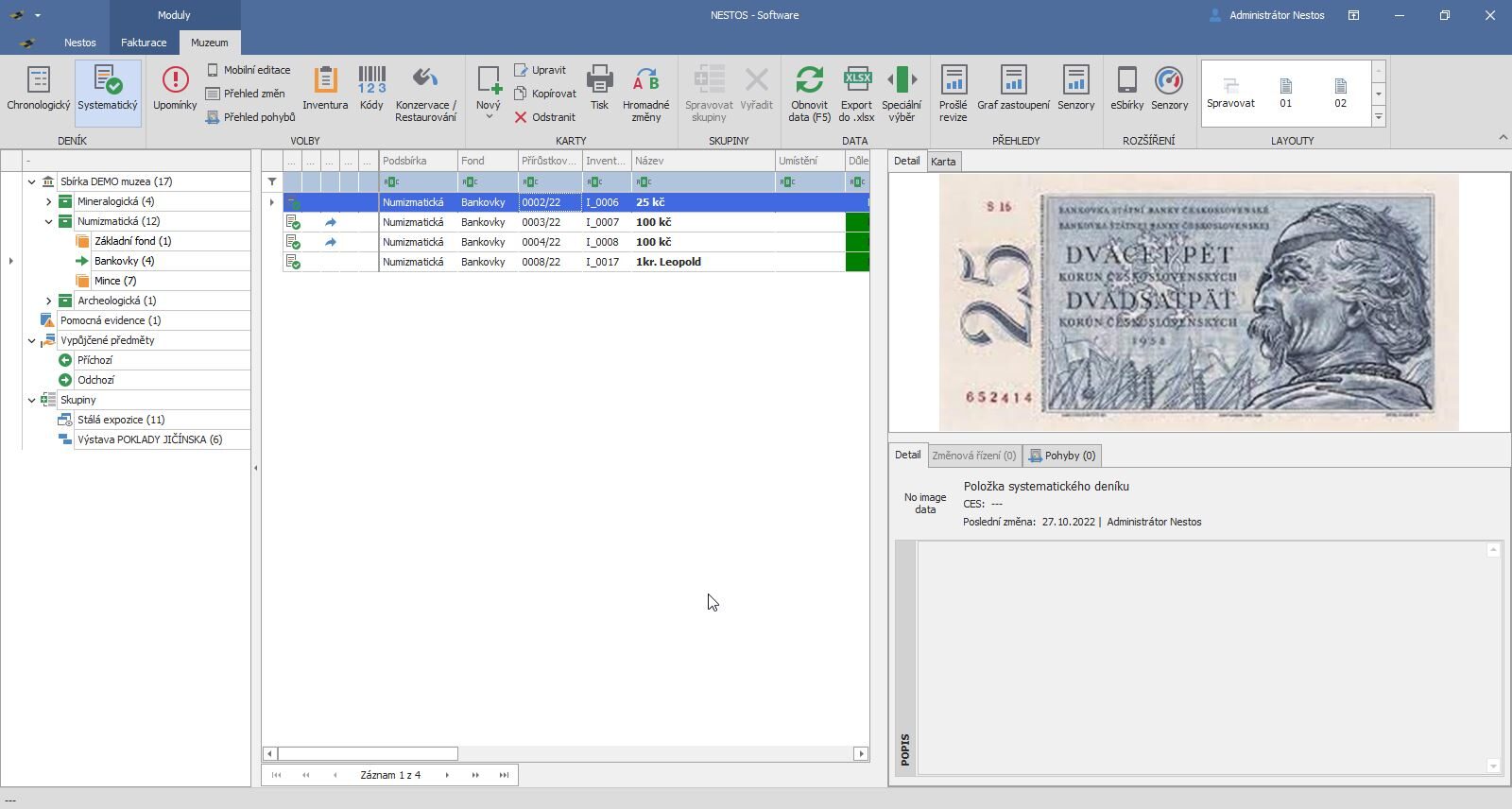Click Spravovat layouts
The width and height of the screenshot is (1512, 809).
point(1230,93)
